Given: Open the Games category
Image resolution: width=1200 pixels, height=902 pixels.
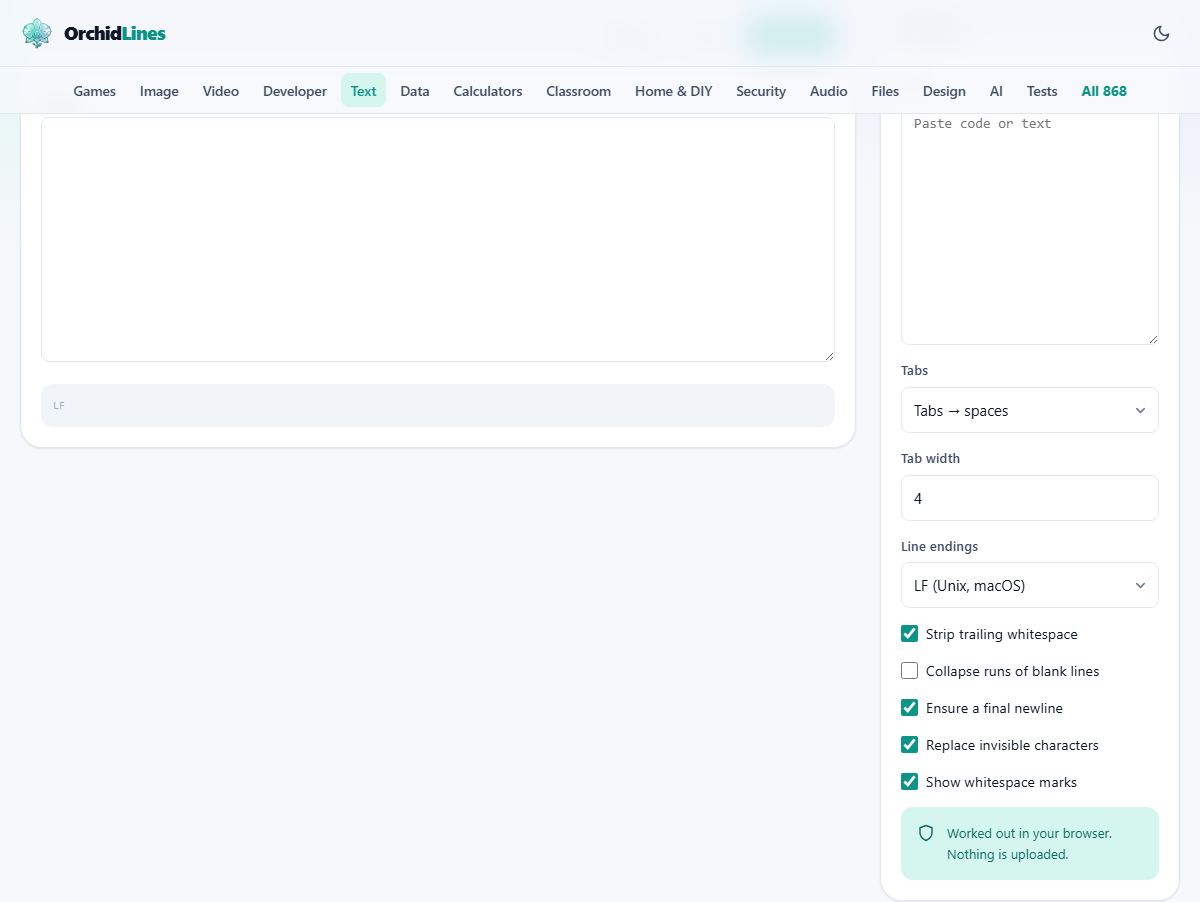Looking at the screenshot, I should [x=95, y=91].
